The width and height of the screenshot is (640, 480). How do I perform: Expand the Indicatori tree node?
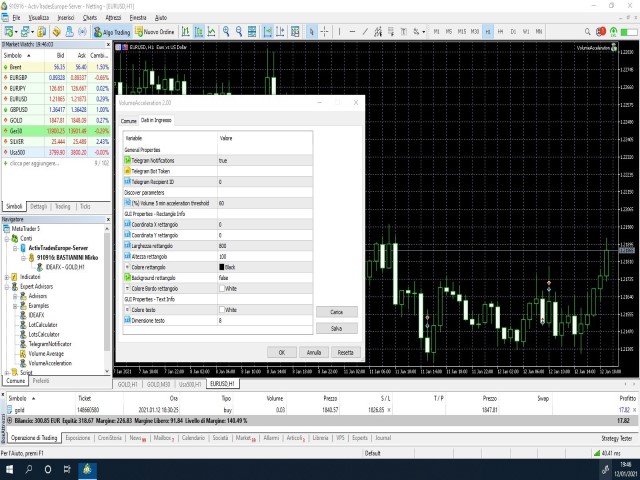point(7,277)
